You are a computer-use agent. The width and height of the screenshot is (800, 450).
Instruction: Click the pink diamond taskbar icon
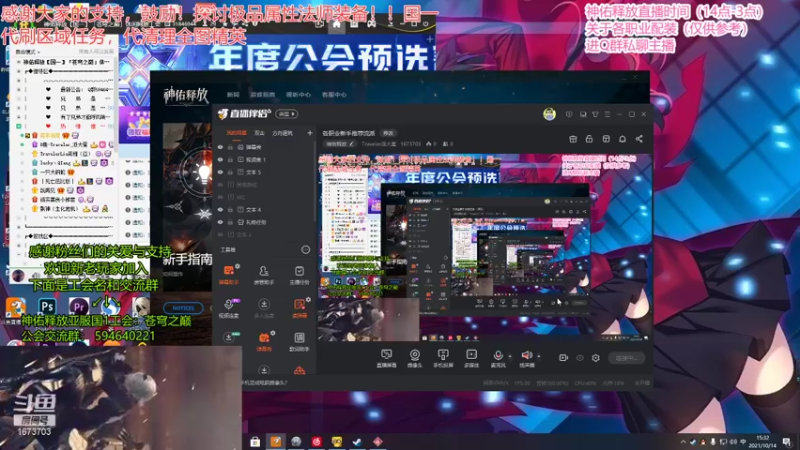(x=378, y=441)
